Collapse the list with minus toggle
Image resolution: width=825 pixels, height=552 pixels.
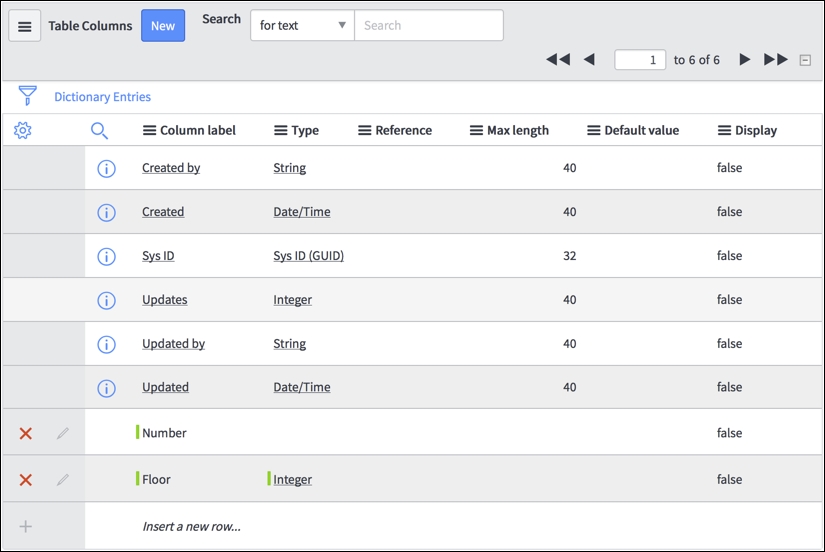tap(805, 60)
